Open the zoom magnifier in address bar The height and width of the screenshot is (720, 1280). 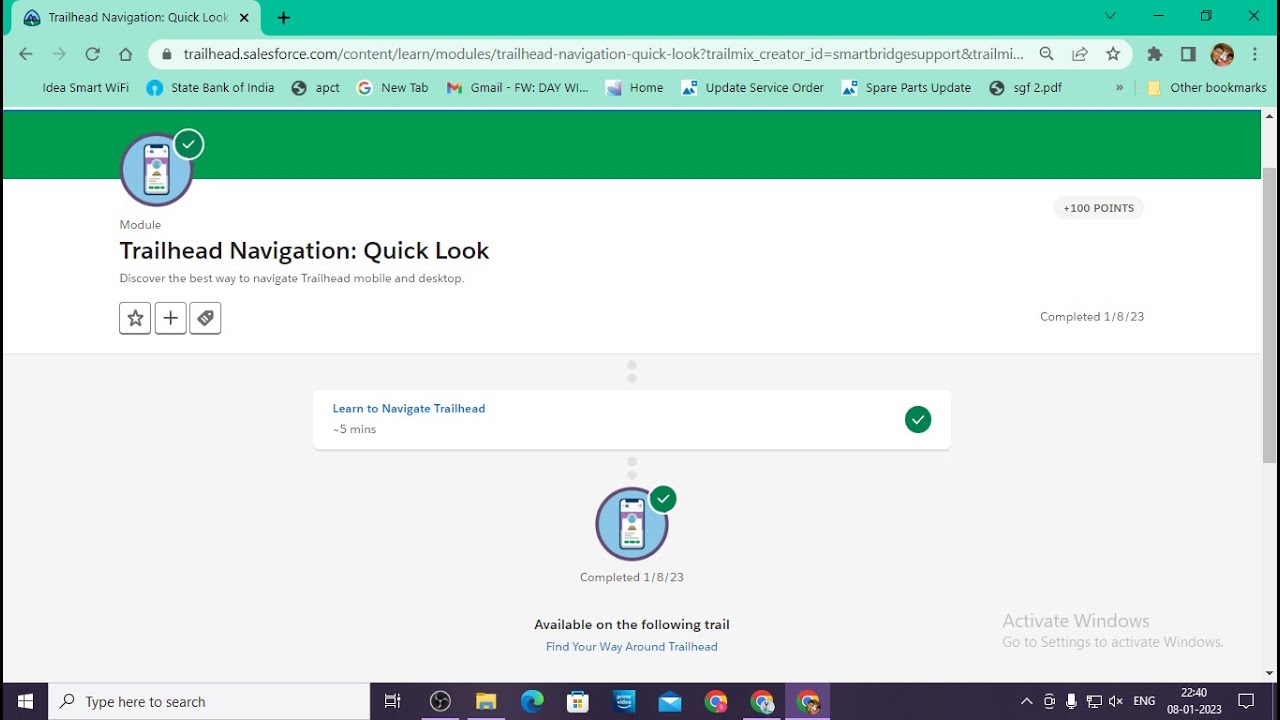(1046, 54)
